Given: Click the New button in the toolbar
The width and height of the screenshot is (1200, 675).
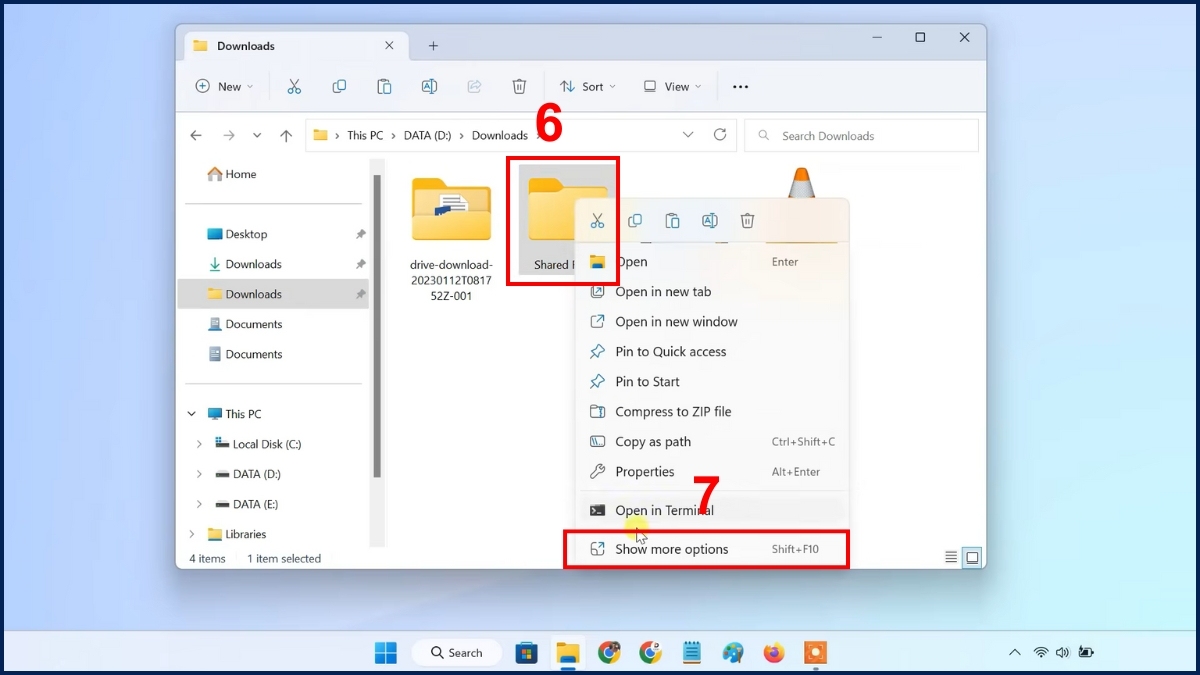Looking at the screenshot, I should coord(223,86).
